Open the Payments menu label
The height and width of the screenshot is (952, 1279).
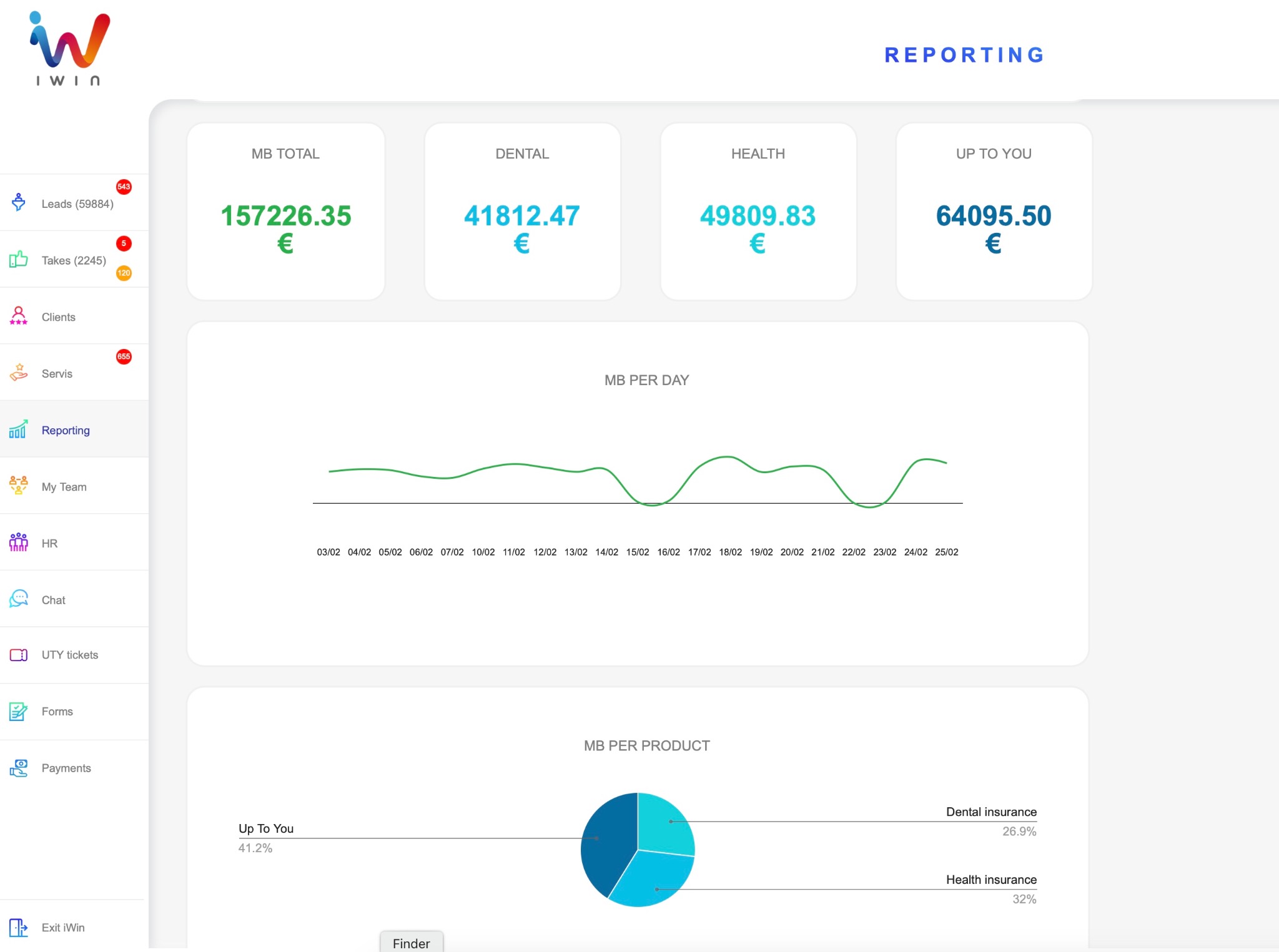pos(66,768)
